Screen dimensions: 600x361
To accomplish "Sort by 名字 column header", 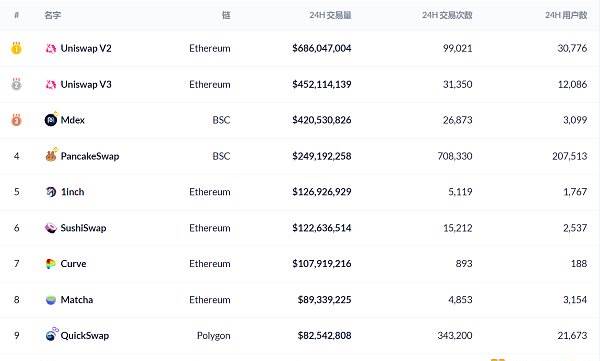I will tap(52, 15).
